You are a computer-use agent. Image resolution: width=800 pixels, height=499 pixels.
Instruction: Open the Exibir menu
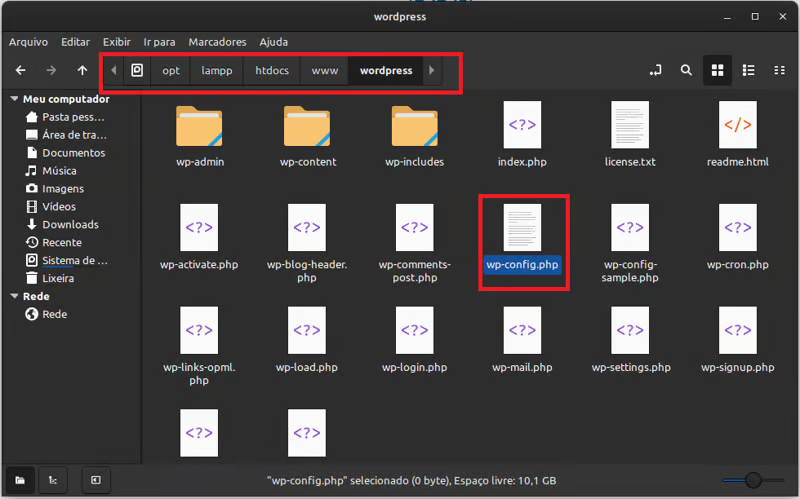(117, 42)
